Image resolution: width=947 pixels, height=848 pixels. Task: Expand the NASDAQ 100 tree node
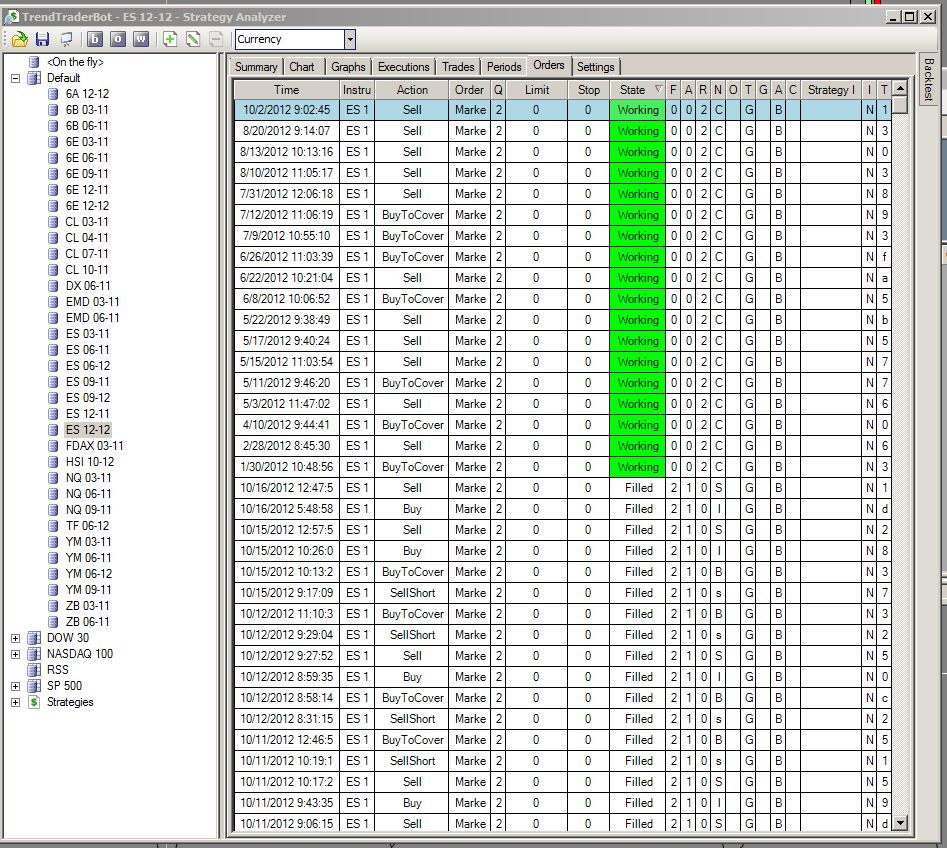coord(16,654)
